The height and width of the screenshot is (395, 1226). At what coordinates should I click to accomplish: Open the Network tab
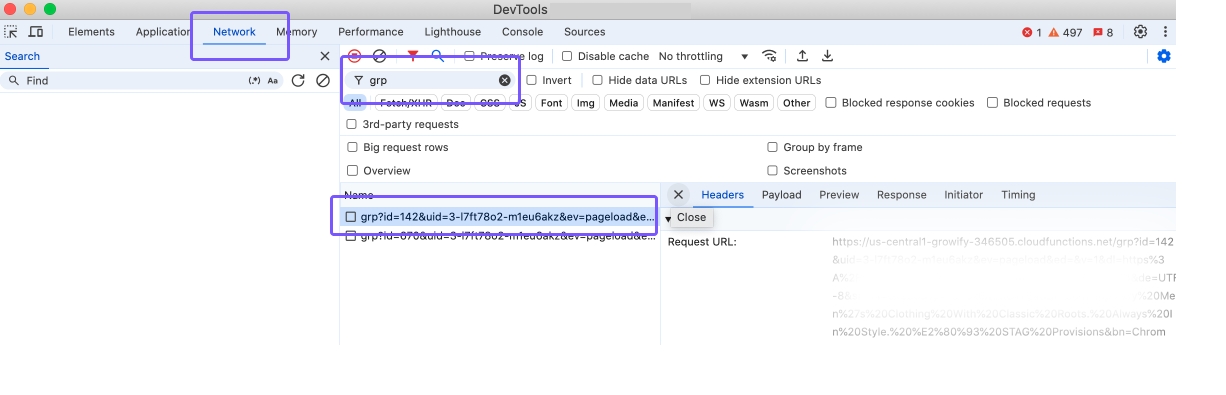pos(234,32)
